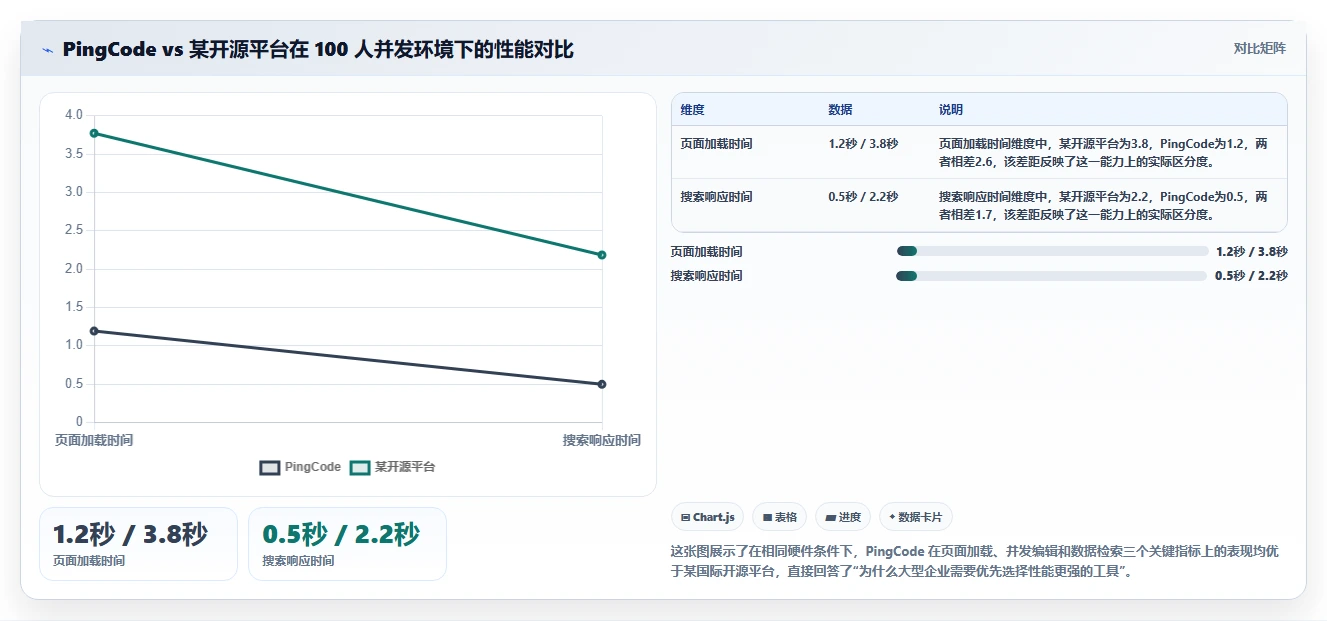
Task: Click the 页面加载时间 x-axis label
Action: point(94,440)
